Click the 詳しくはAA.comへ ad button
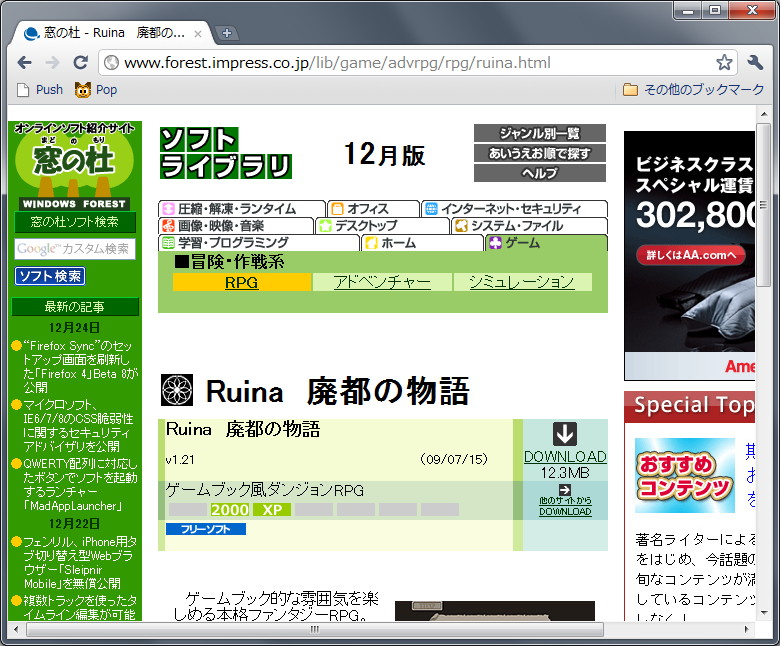This screenshot has width=780, height=646. pyautogui.click(x=690, y=255)
